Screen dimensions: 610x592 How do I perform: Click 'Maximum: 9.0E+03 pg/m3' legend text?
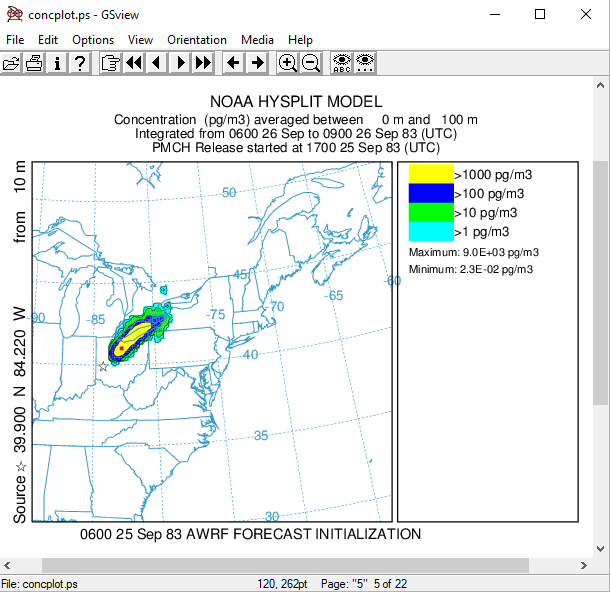[x=473, y=252]
